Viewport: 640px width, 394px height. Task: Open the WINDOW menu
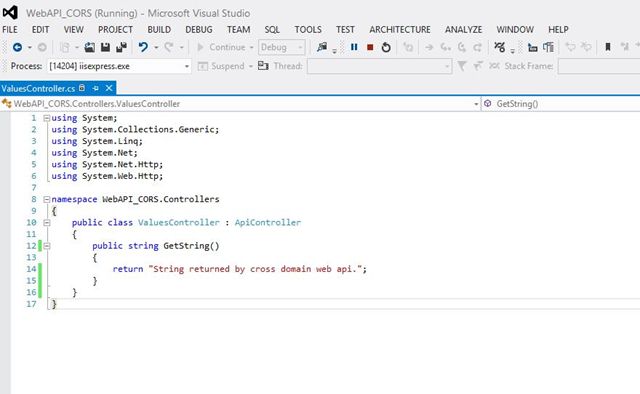(515, 30)
